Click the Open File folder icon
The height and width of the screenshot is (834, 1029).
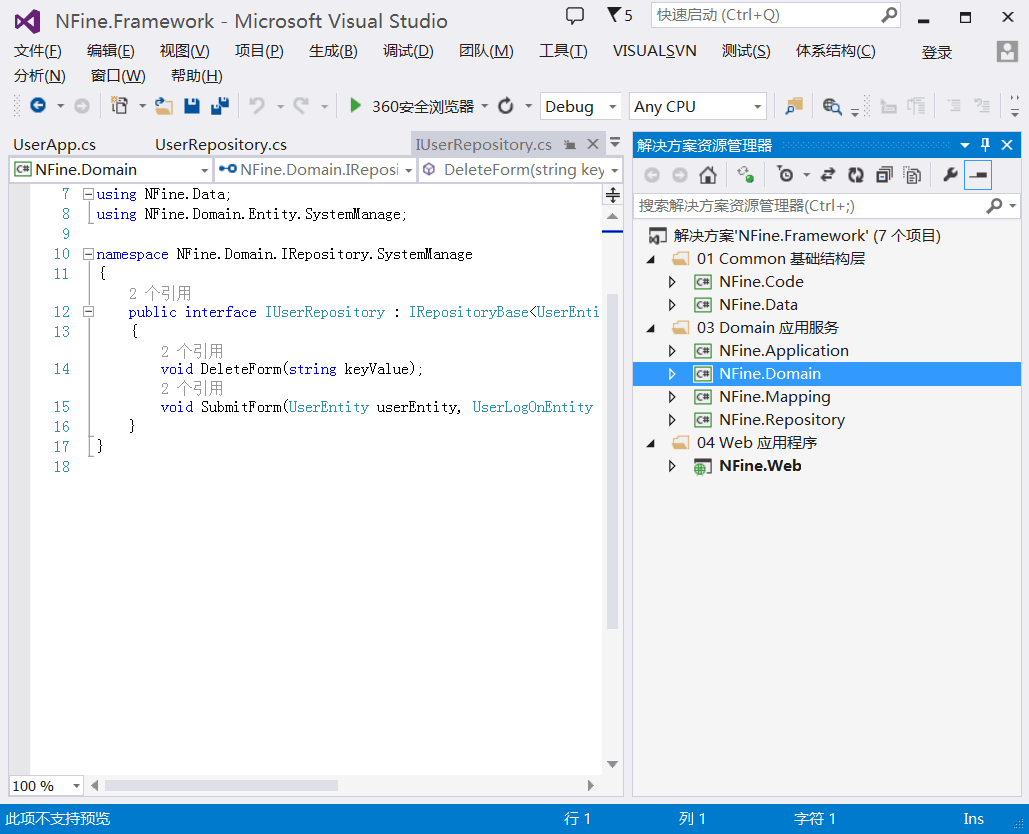click(163, 106)
